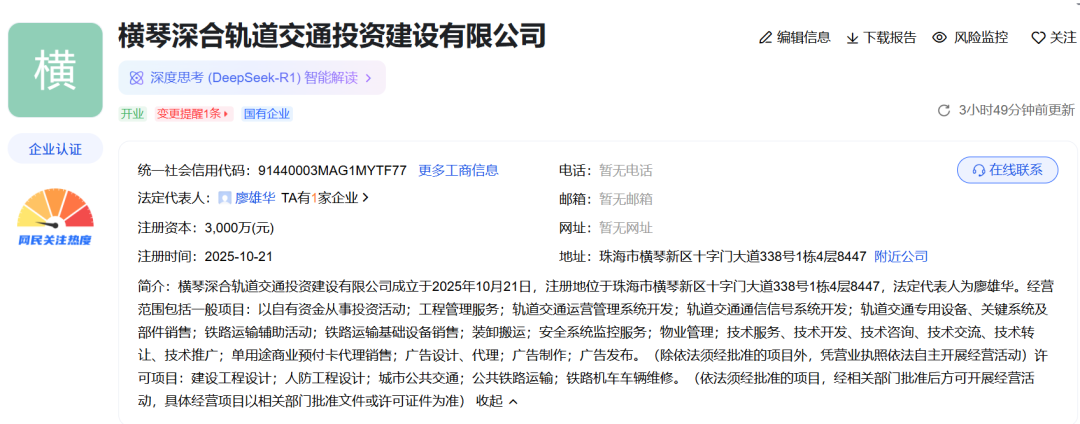Click the 国有企业 tag
This screenshot has height=424, width=1080.
click(x=267, y=114)
